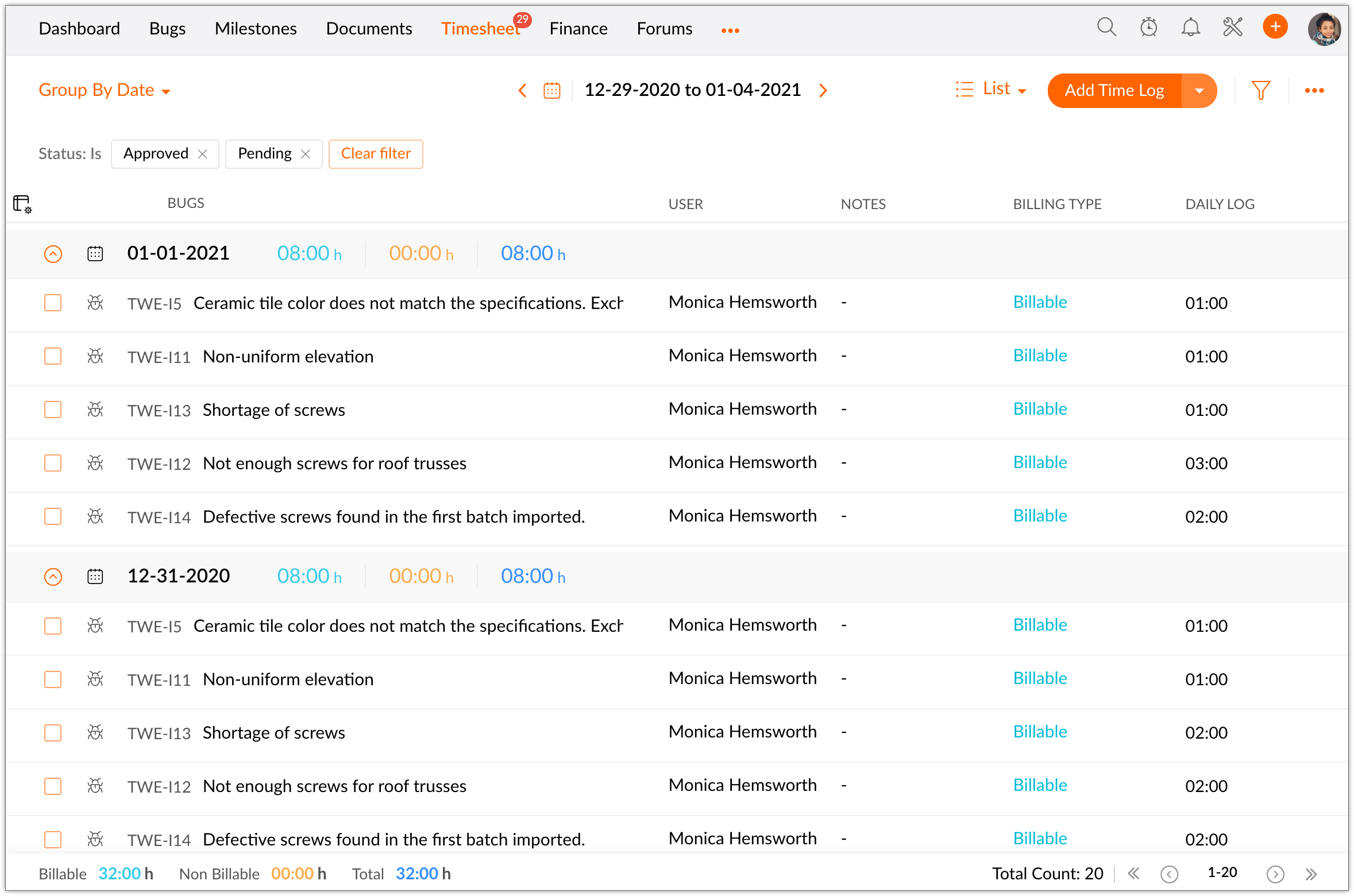Open the Finance tab
Viewport: 1354px width, 896px height.
(578, 28)
